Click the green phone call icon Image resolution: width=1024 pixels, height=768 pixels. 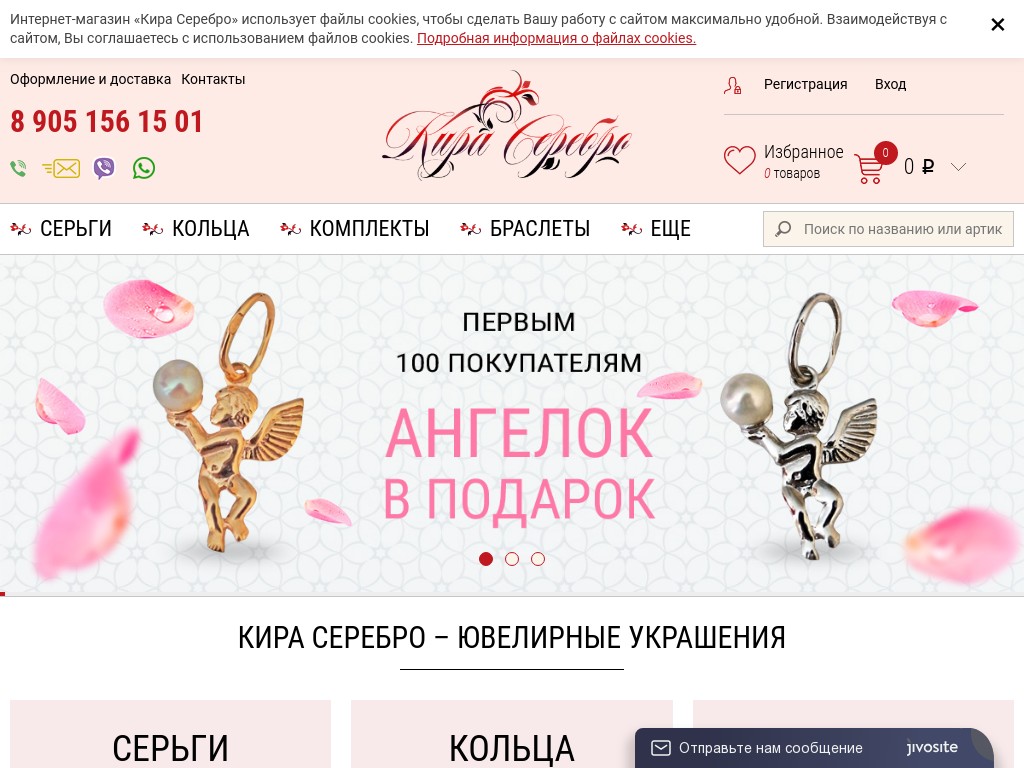point(18,168)
